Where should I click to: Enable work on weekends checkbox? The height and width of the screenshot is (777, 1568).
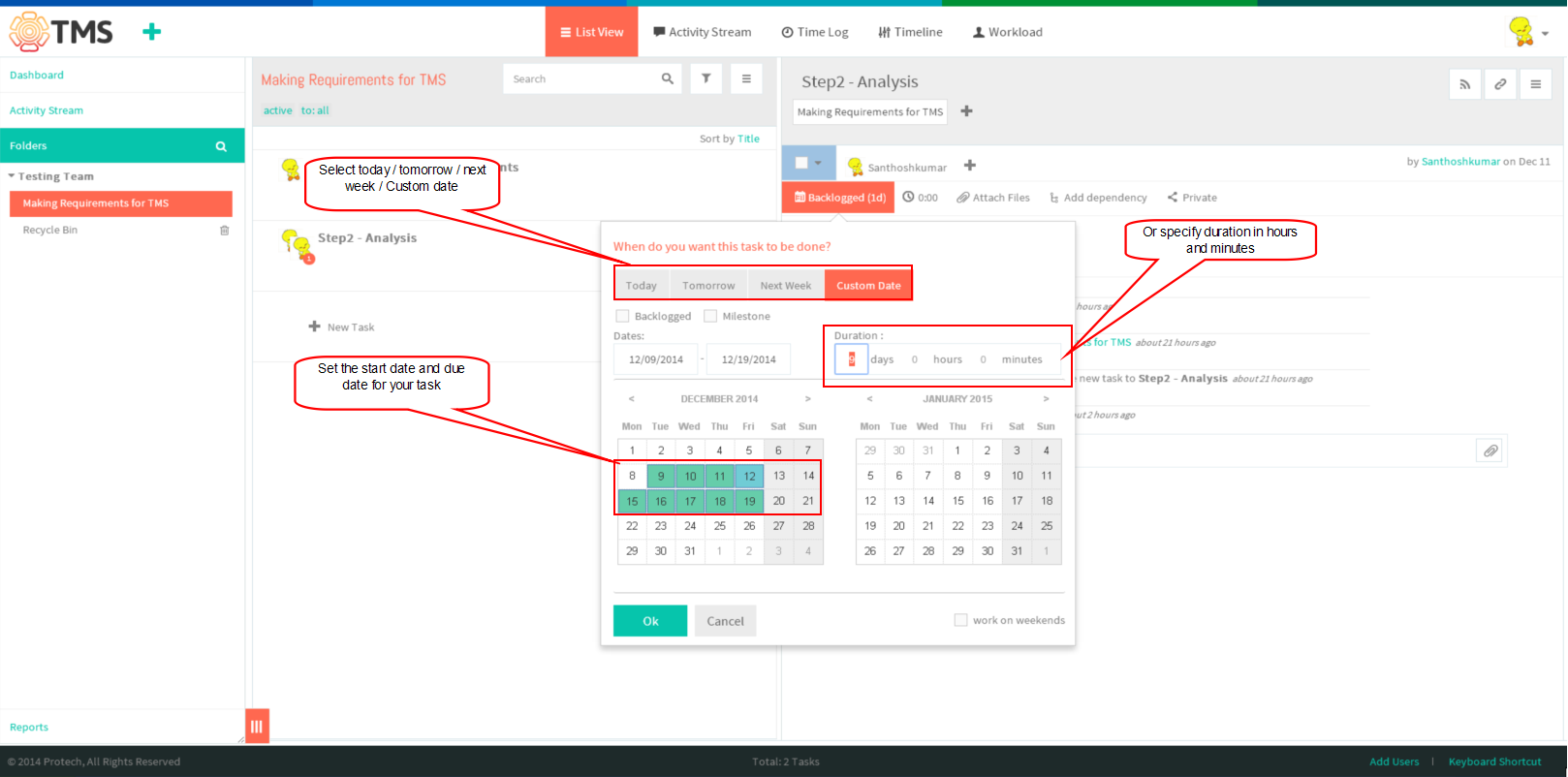tap(960, 620)
